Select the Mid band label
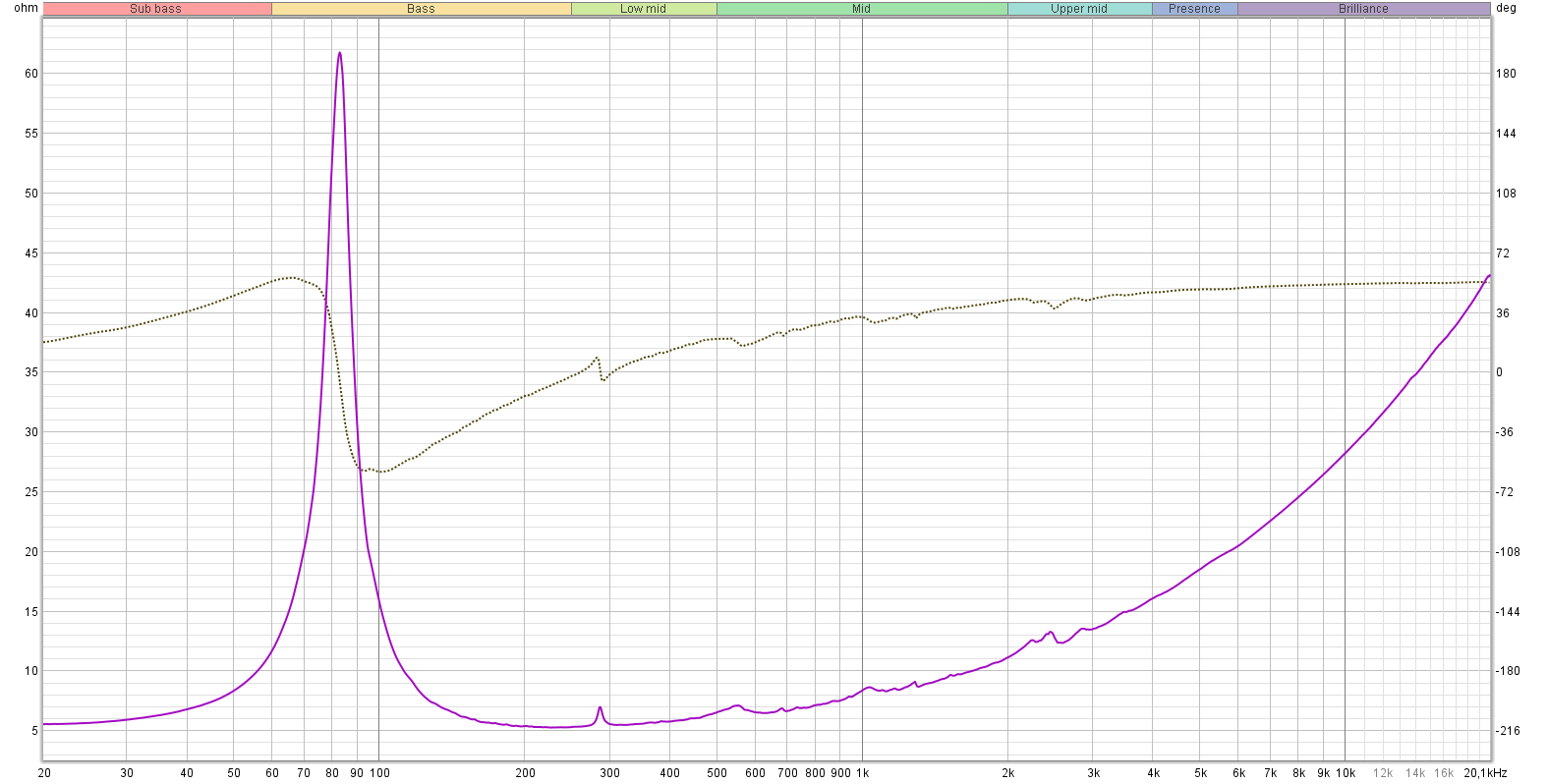1547x784 pixels. click(x=861, y=9)
